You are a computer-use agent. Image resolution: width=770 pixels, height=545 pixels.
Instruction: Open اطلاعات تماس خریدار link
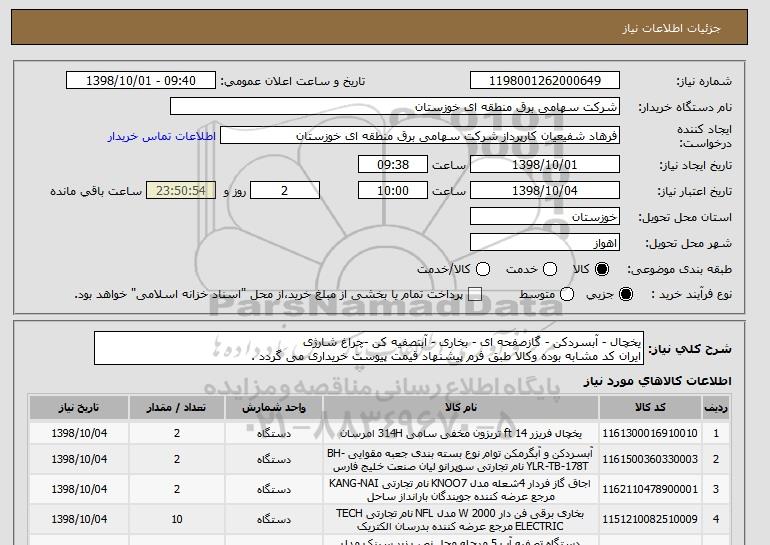162,136
